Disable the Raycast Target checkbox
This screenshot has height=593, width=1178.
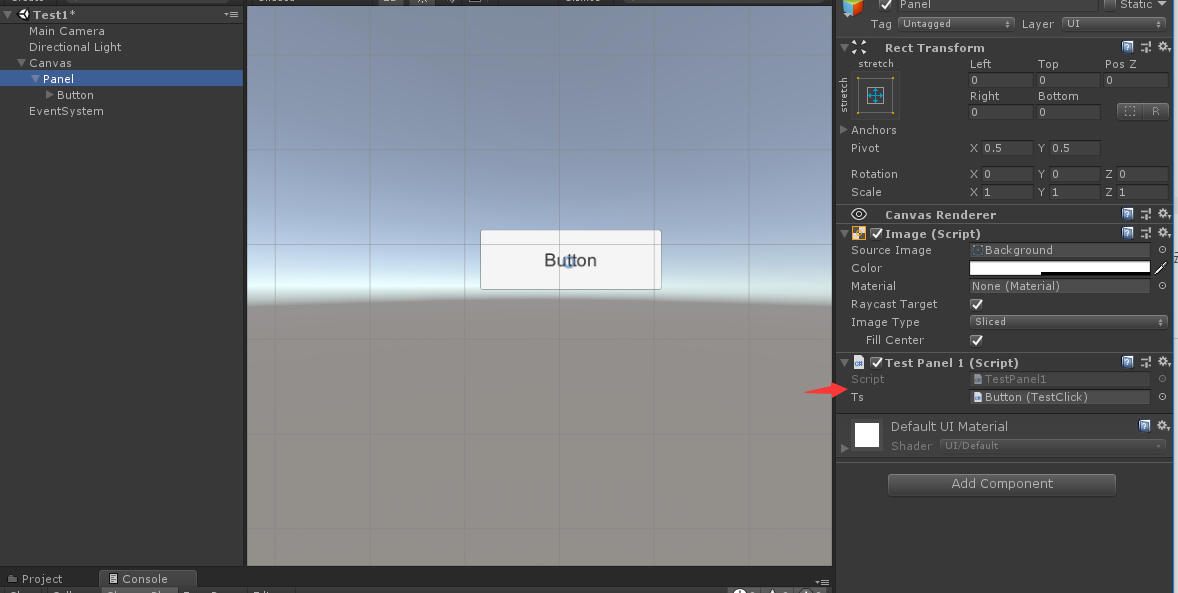click(x=976, y=304)
